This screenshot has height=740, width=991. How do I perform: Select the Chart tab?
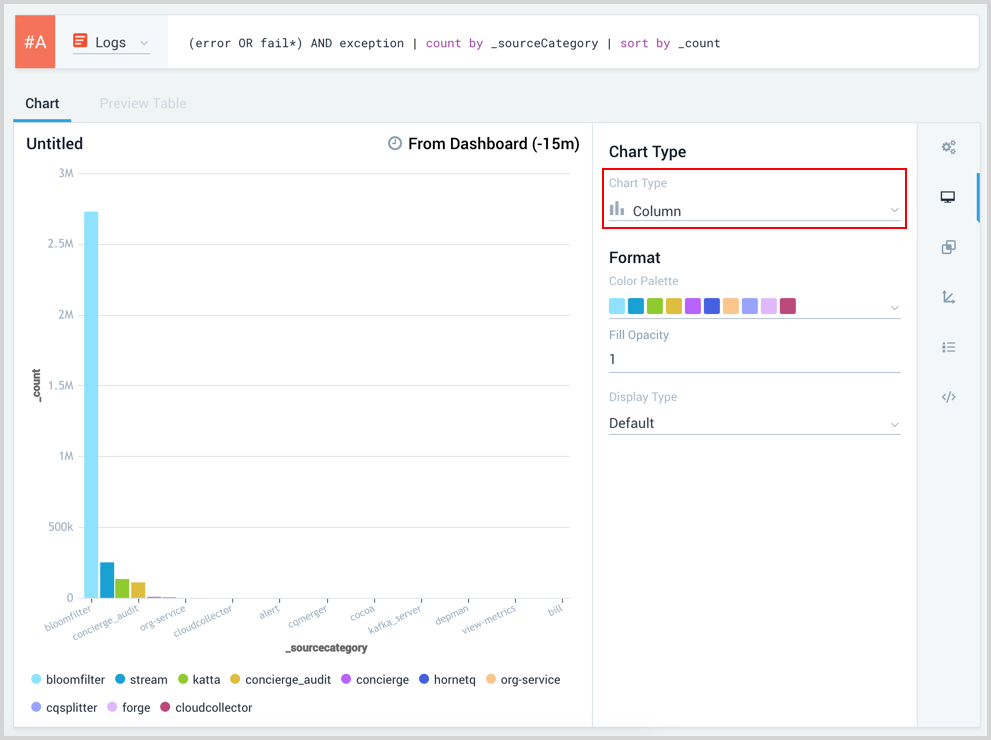[42, 104]
